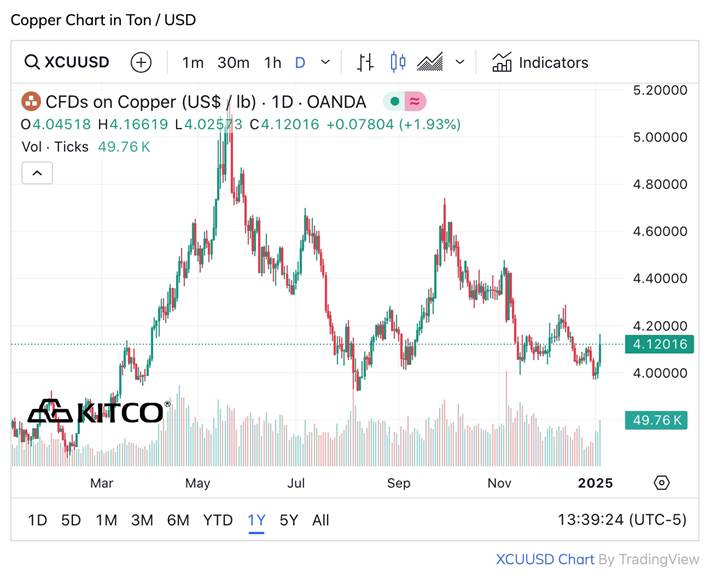Open the XCUUSD Chart link
Image resolution: width=711 pixels, height=579 pixels.
tap(545, 559)
